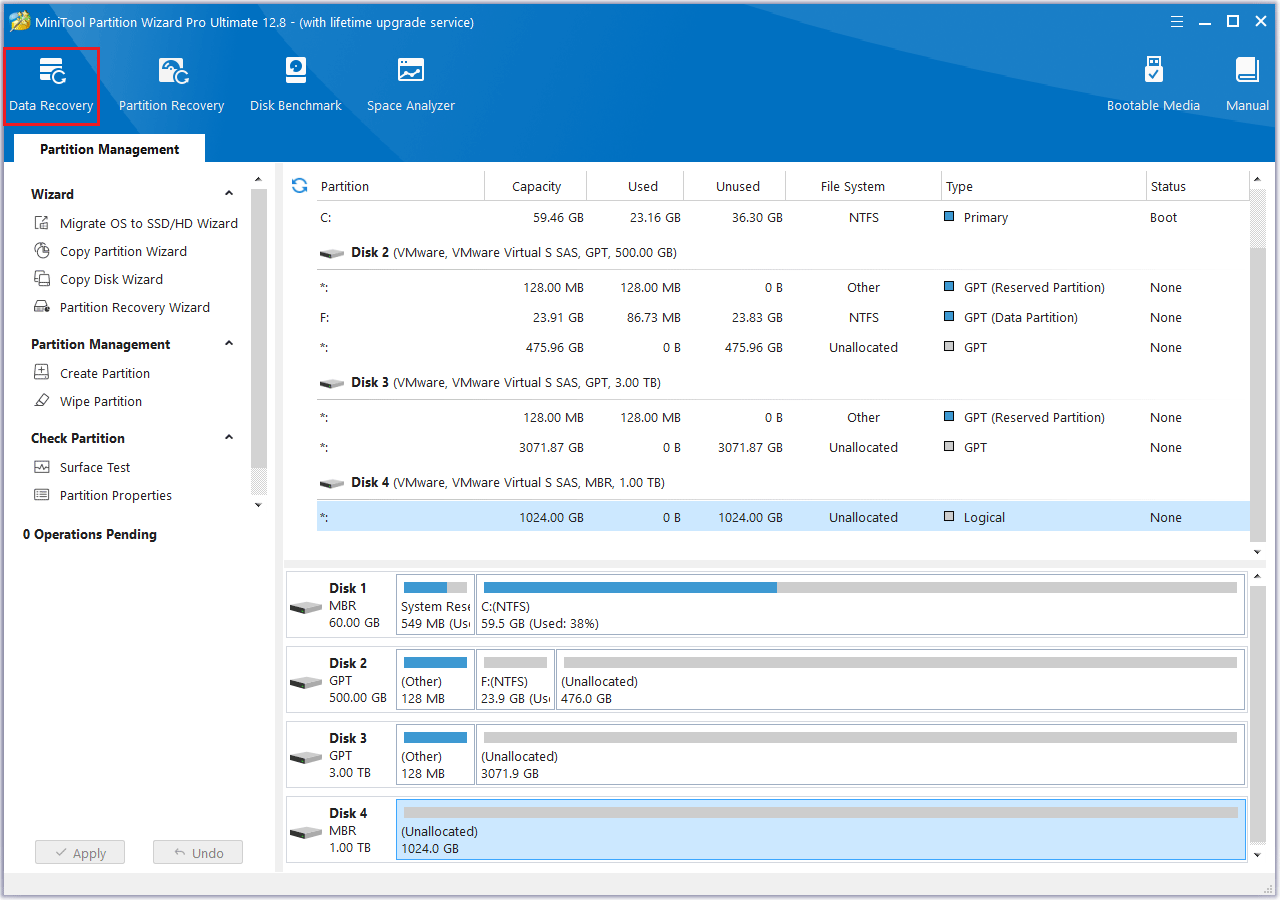The height and width of the screenshot is (900, 1280).
Task: Start the Migrate OS to SSD/HD Wizard
Action: pyautogui.click(x=148, y=223)
